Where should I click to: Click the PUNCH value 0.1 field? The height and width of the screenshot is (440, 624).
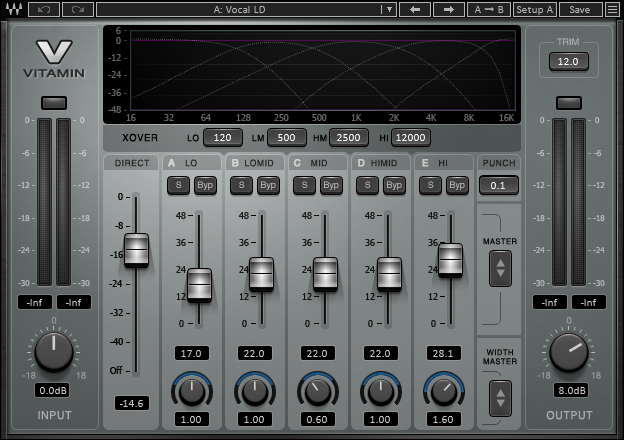tap(499, 185)
